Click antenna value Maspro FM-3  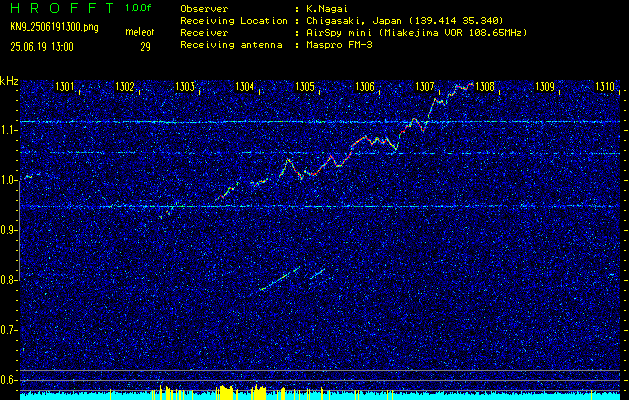[339, 45]
